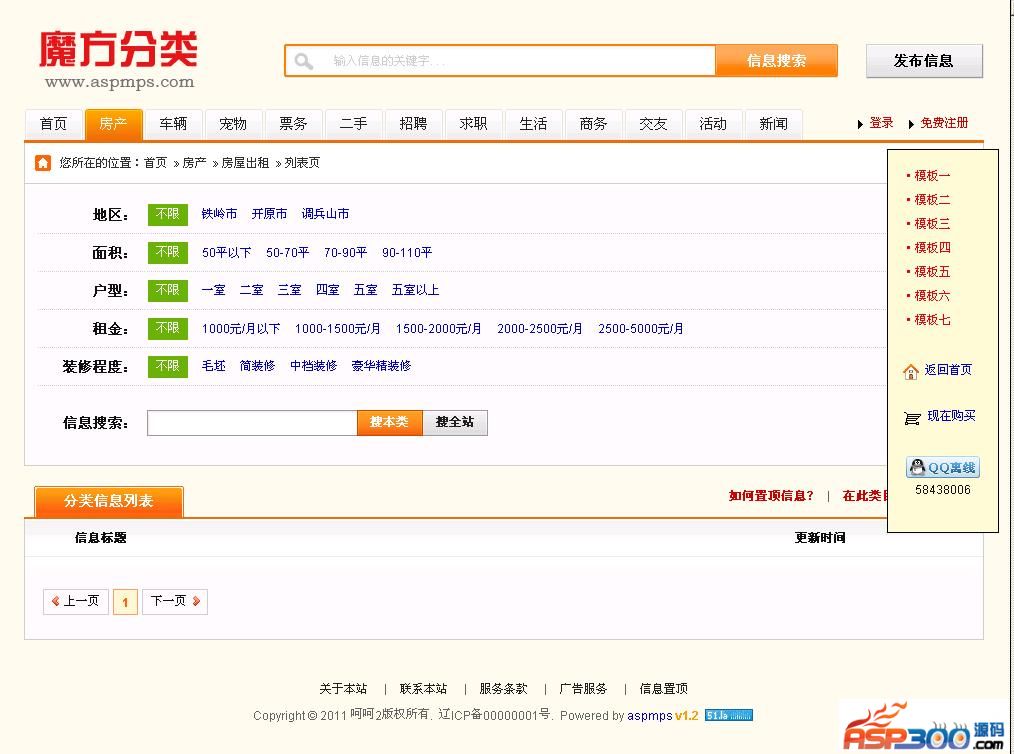1014x754 pixels.
Task: Open the 求职 tab
Action: click(x=473, y=124)
